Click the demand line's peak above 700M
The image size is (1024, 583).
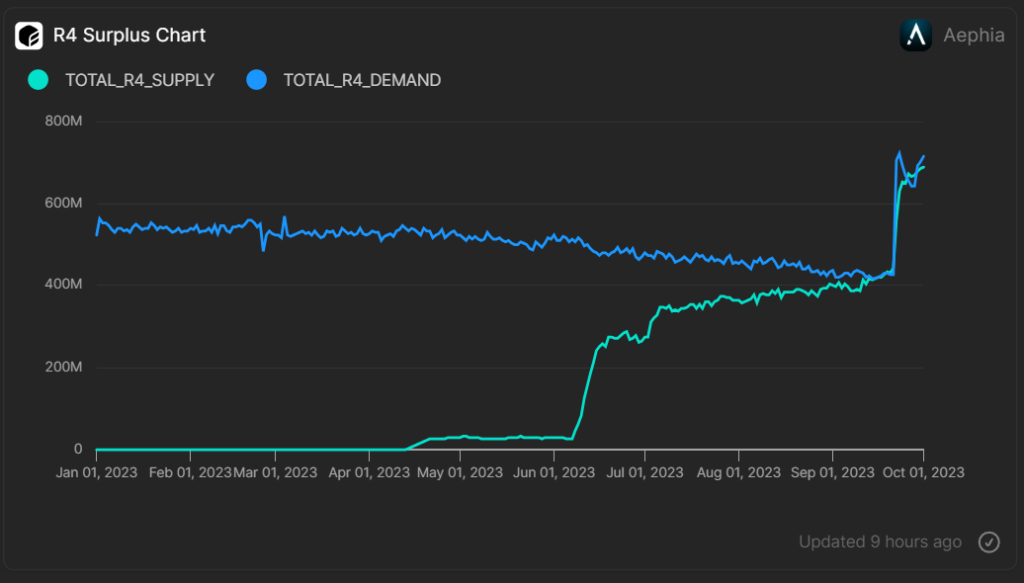pyautogui.click(x=899, y=154)
